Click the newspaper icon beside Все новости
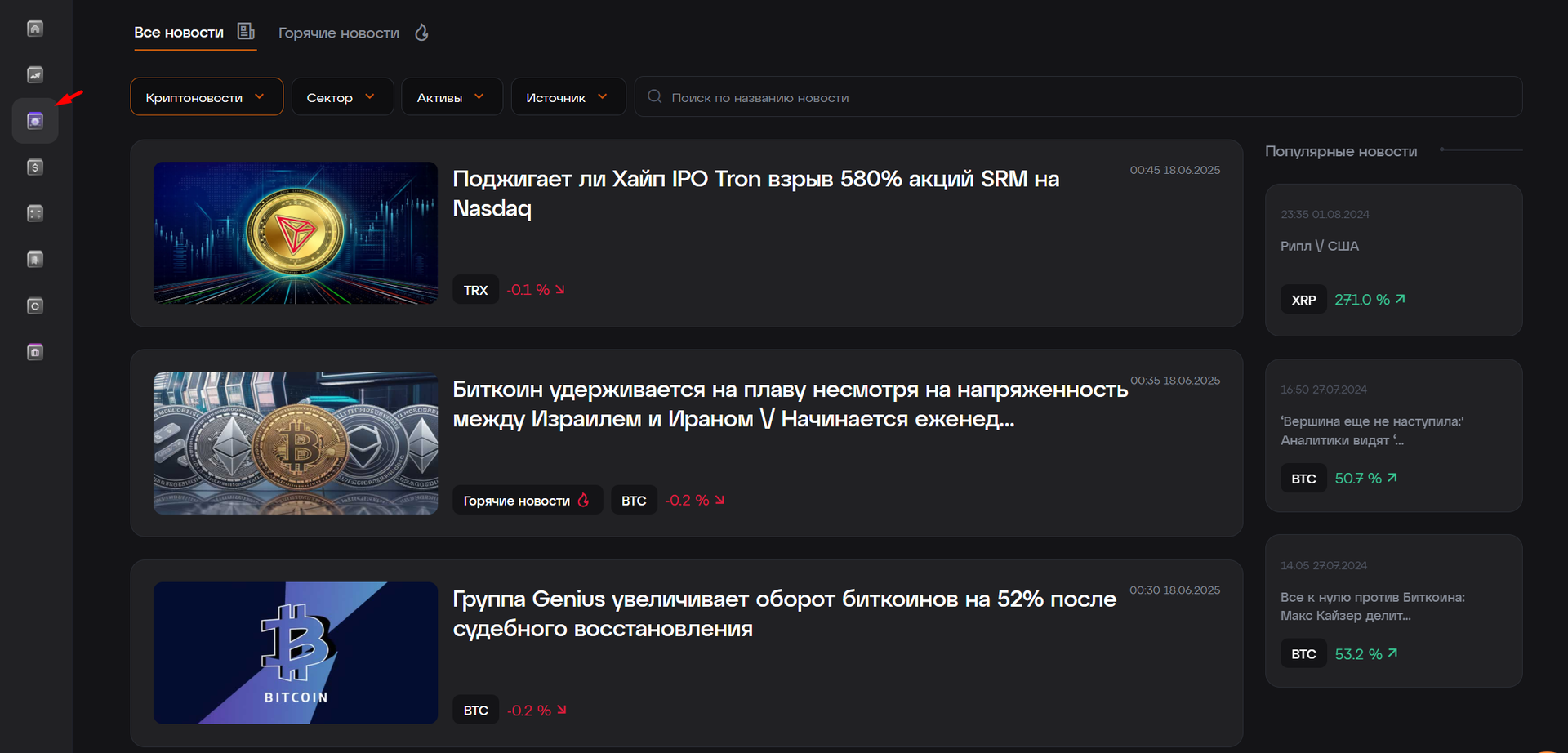 click(246, 32)
